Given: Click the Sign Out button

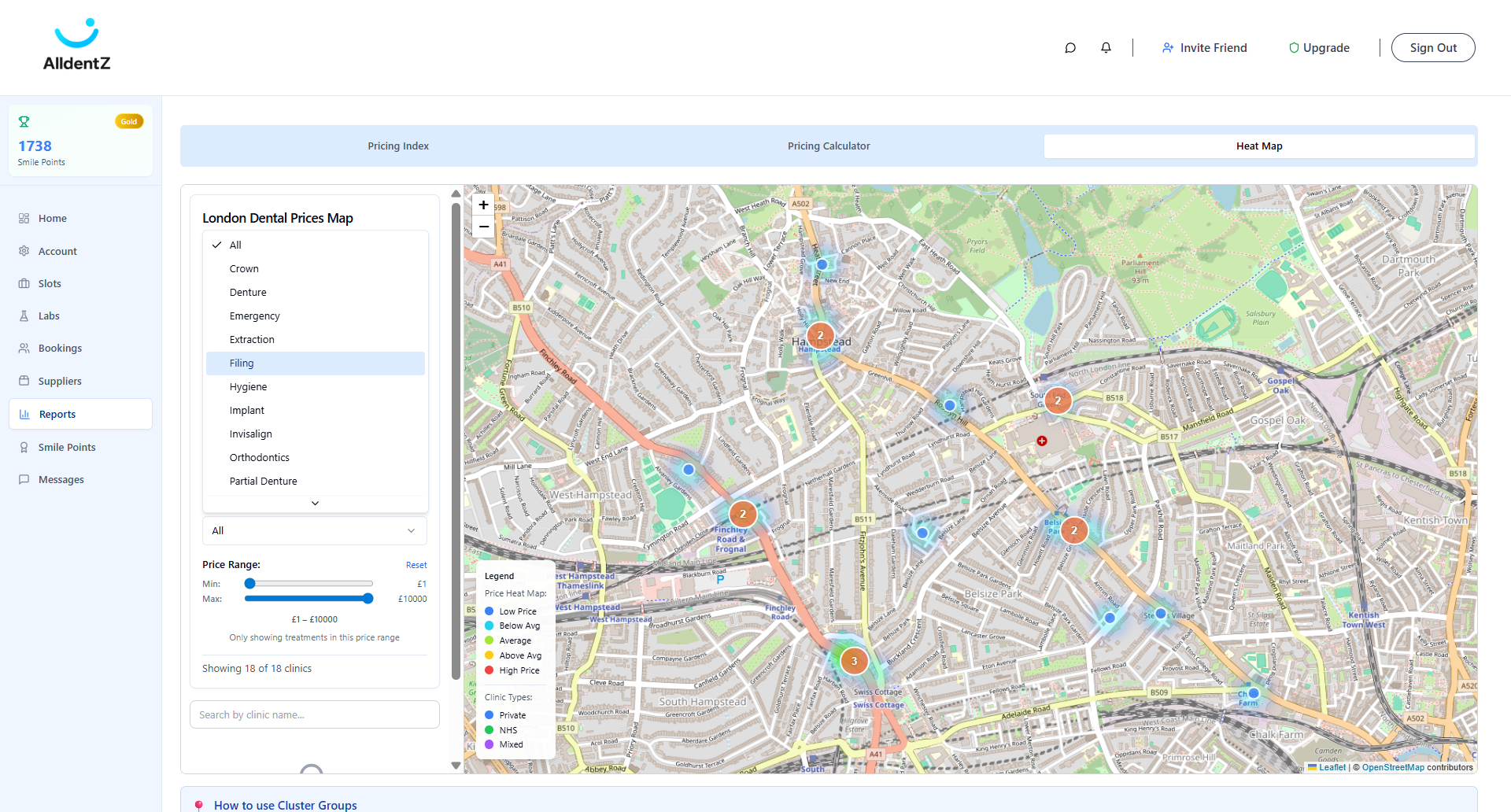Looking at the screenshot, I should [1433, 48].
